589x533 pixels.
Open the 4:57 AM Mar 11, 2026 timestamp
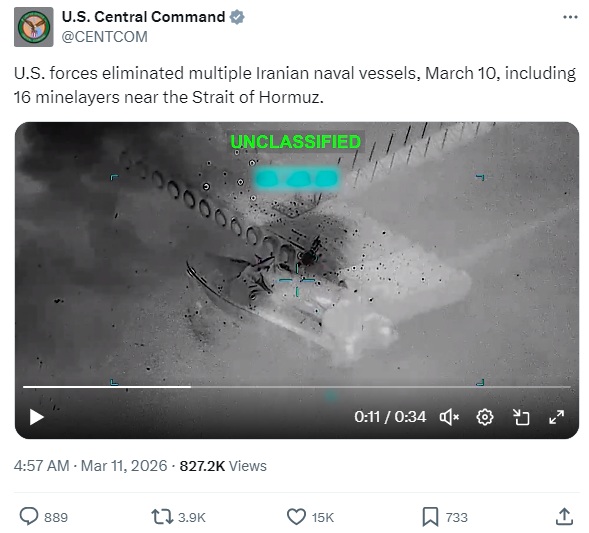91,466
